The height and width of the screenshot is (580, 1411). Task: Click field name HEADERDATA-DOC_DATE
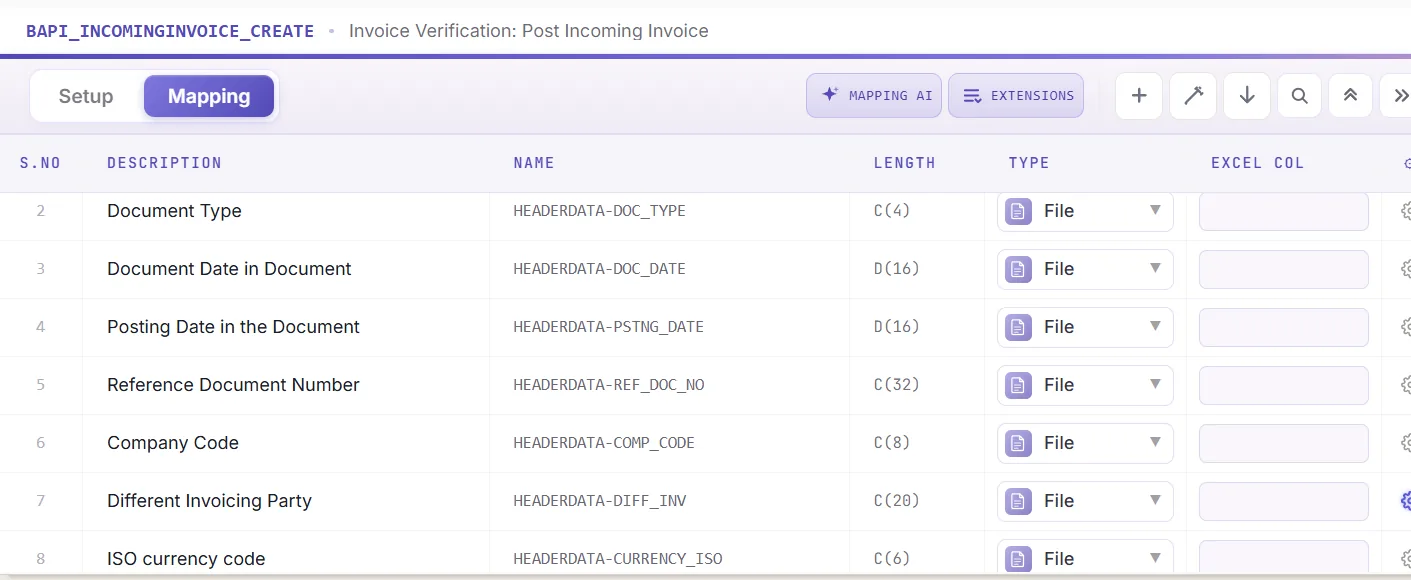[599, 269]
